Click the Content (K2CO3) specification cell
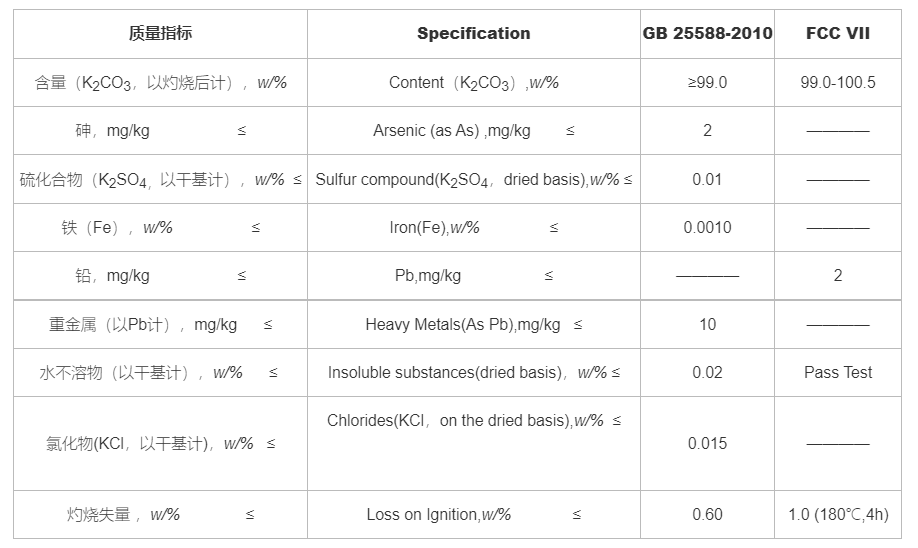This screenshot has height=548, width=918. pos(474,83)
